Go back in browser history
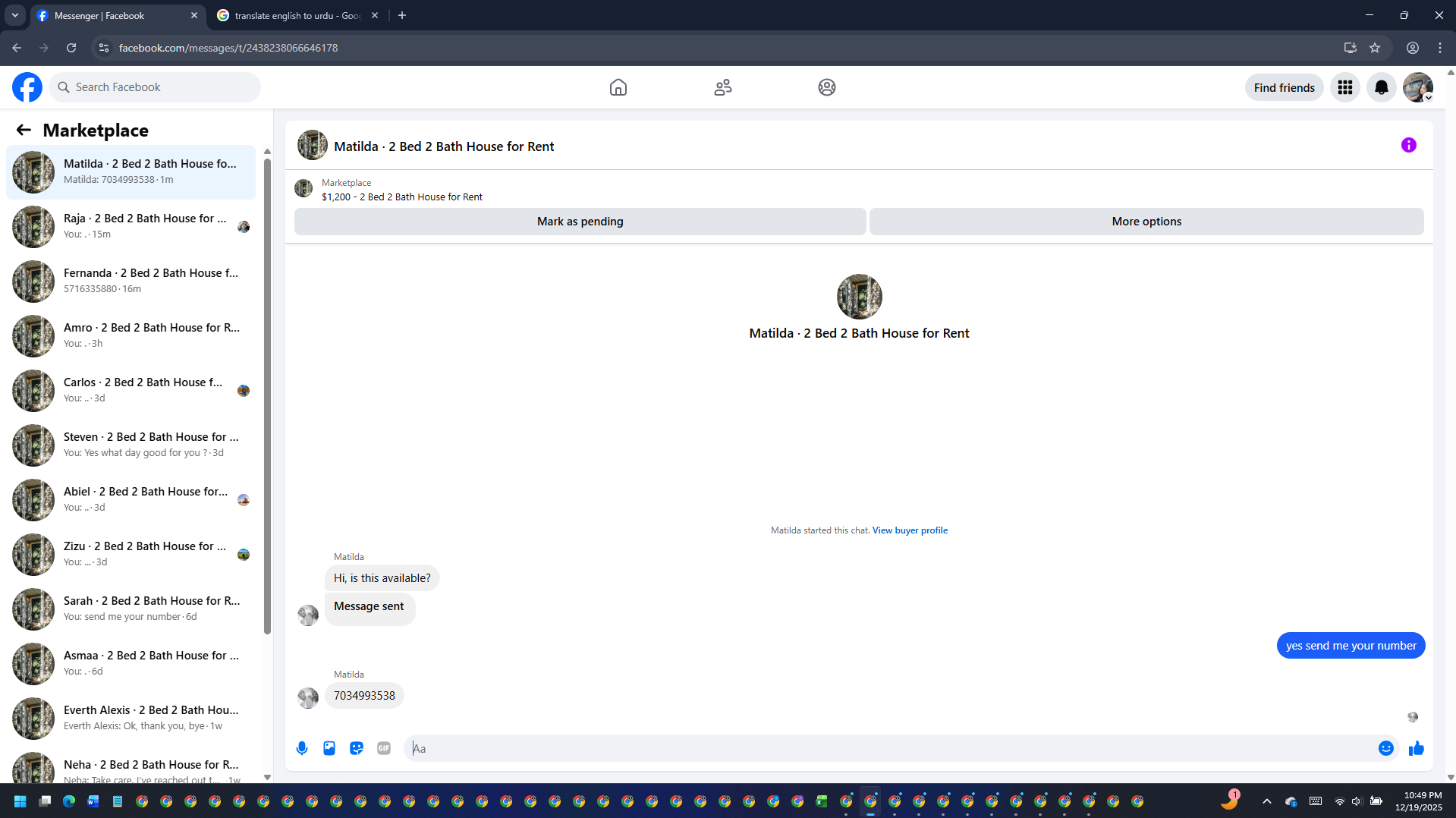Screen dimensions: 1456x818 click(17, 48)
